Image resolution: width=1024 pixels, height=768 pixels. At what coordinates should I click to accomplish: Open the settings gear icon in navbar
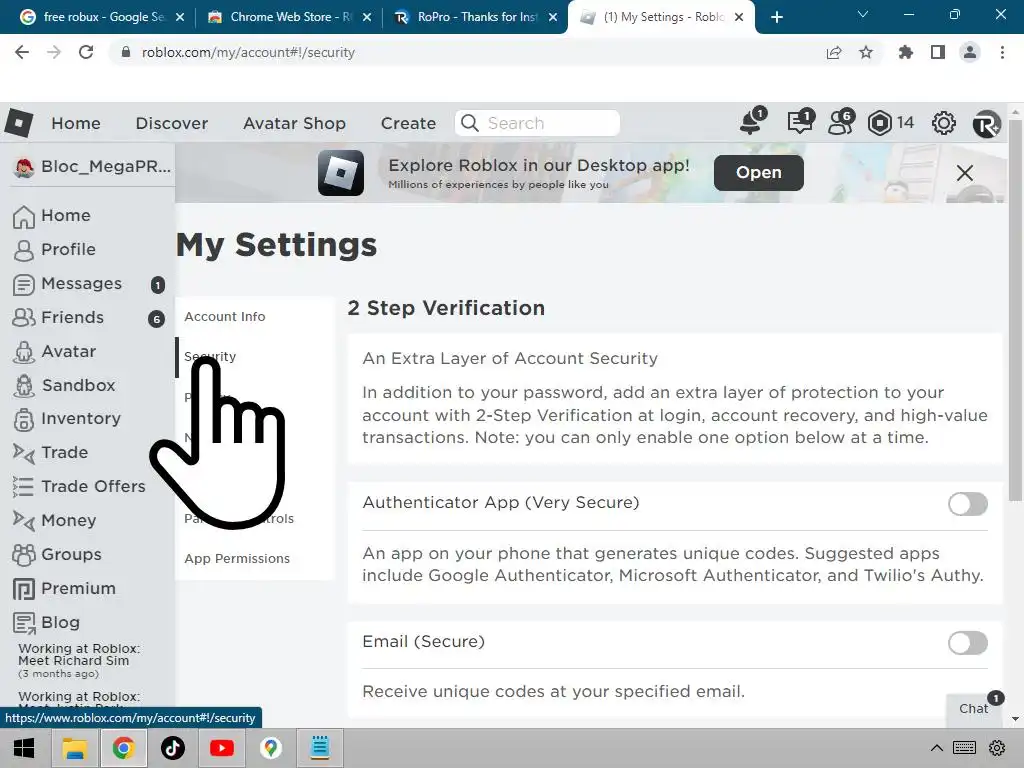[x=944, y=123]
